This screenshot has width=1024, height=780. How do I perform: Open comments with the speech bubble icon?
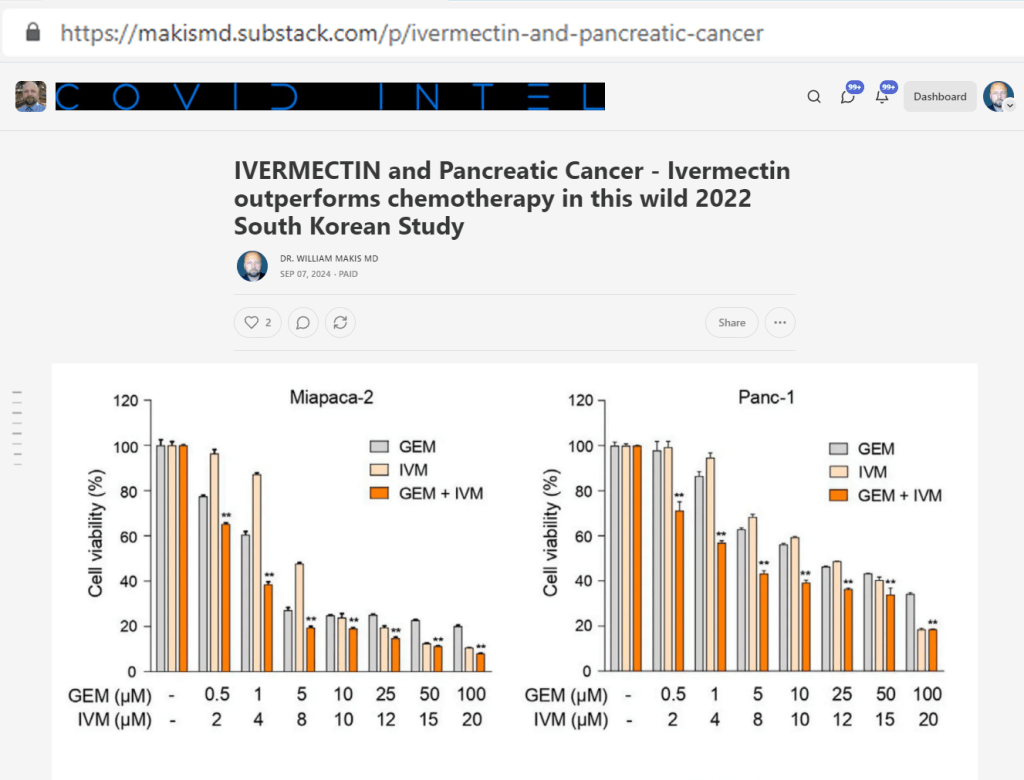click(x=304, y=323)
